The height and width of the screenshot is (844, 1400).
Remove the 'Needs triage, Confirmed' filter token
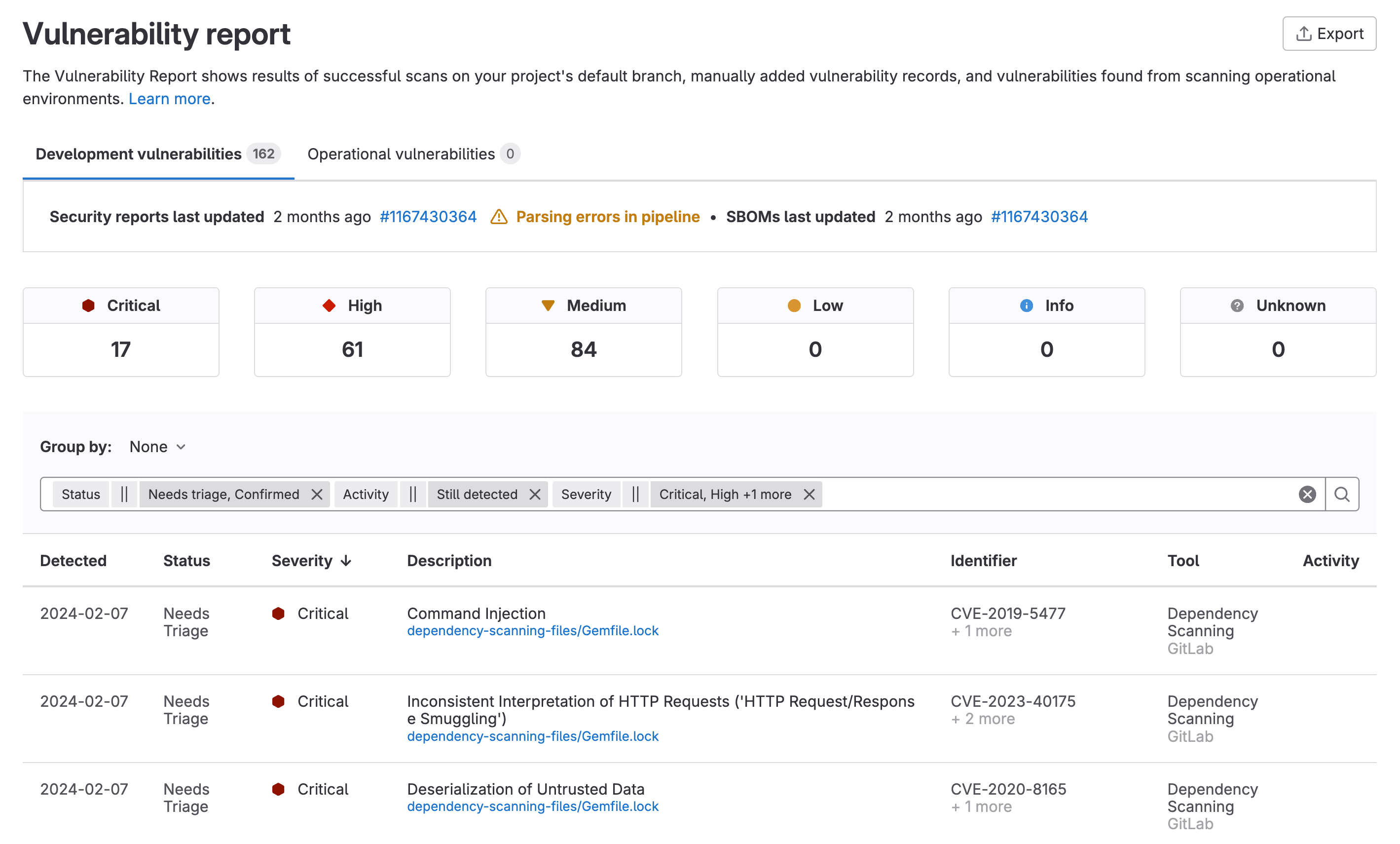pos(317,494)
